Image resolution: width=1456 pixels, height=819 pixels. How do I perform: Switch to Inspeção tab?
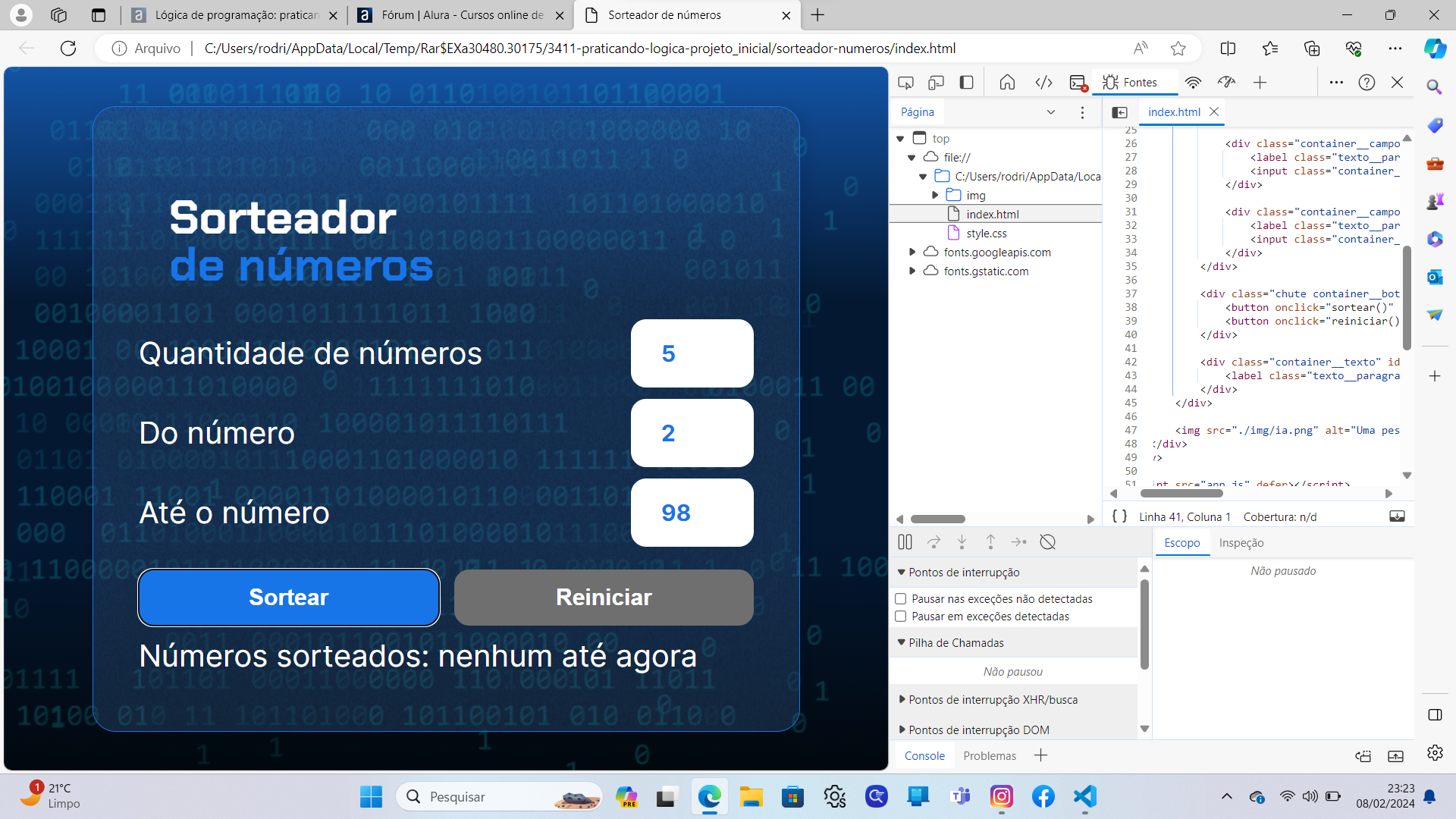(x=1241, y=543)
